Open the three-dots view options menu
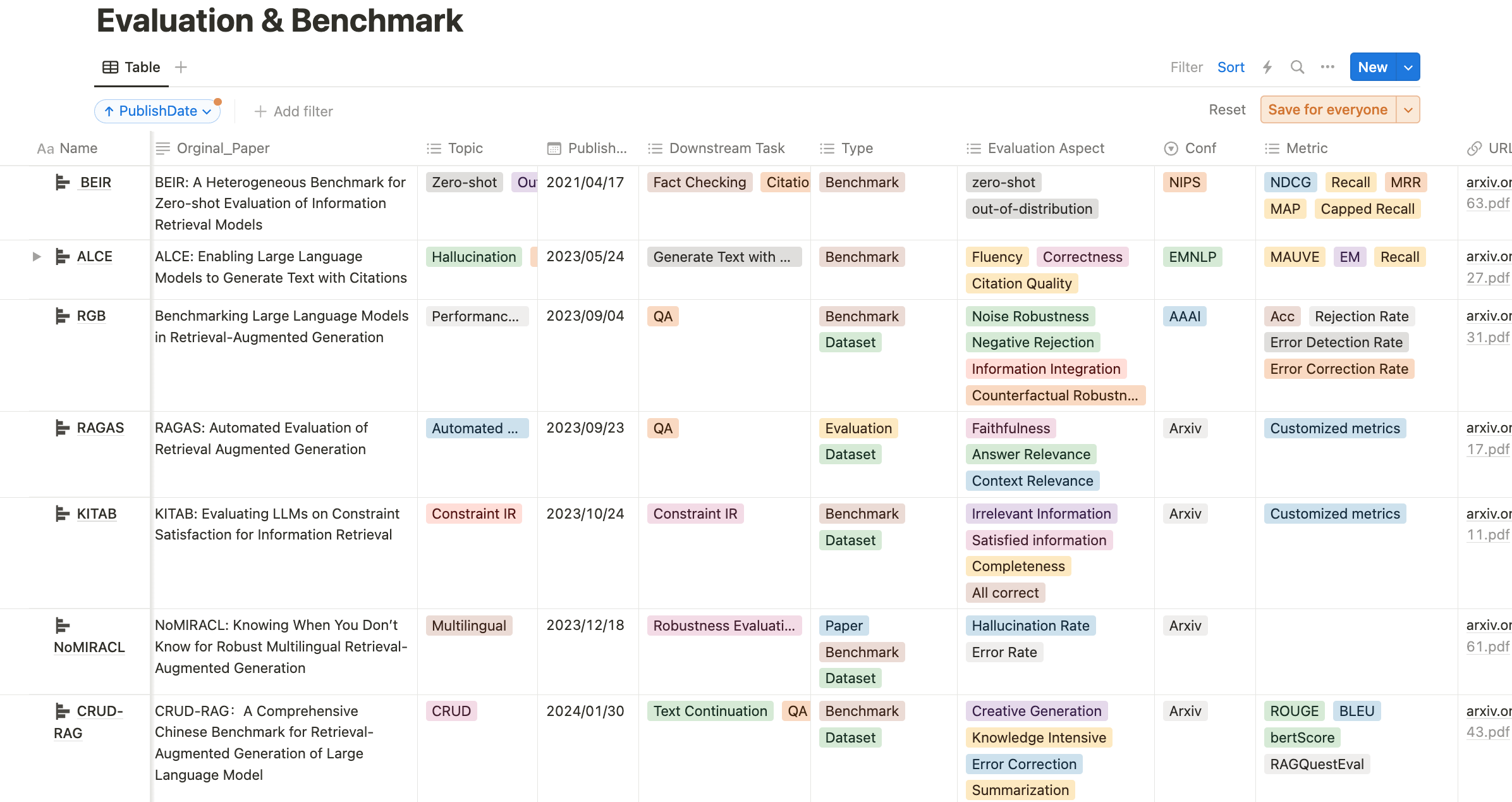 pyautogui.click(x=1327, y=67)
